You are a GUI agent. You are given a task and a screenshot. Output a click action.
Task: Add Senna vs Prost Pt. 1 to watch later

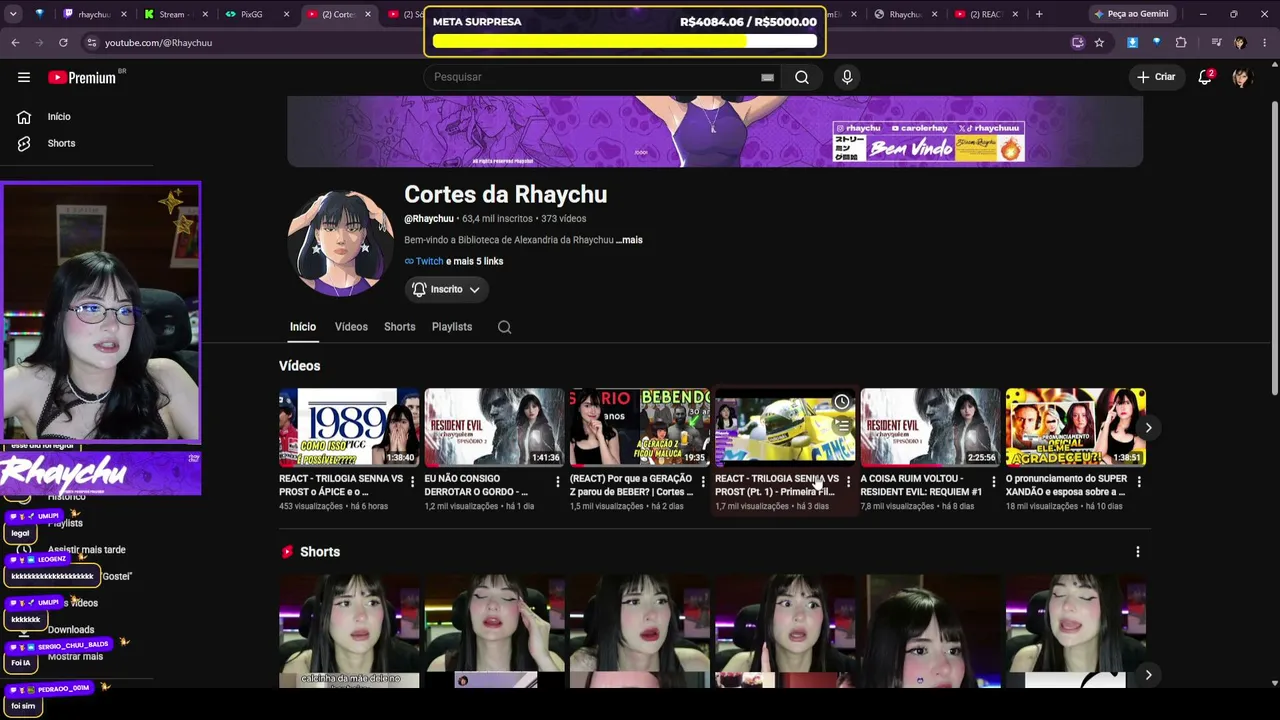point(842,402)
